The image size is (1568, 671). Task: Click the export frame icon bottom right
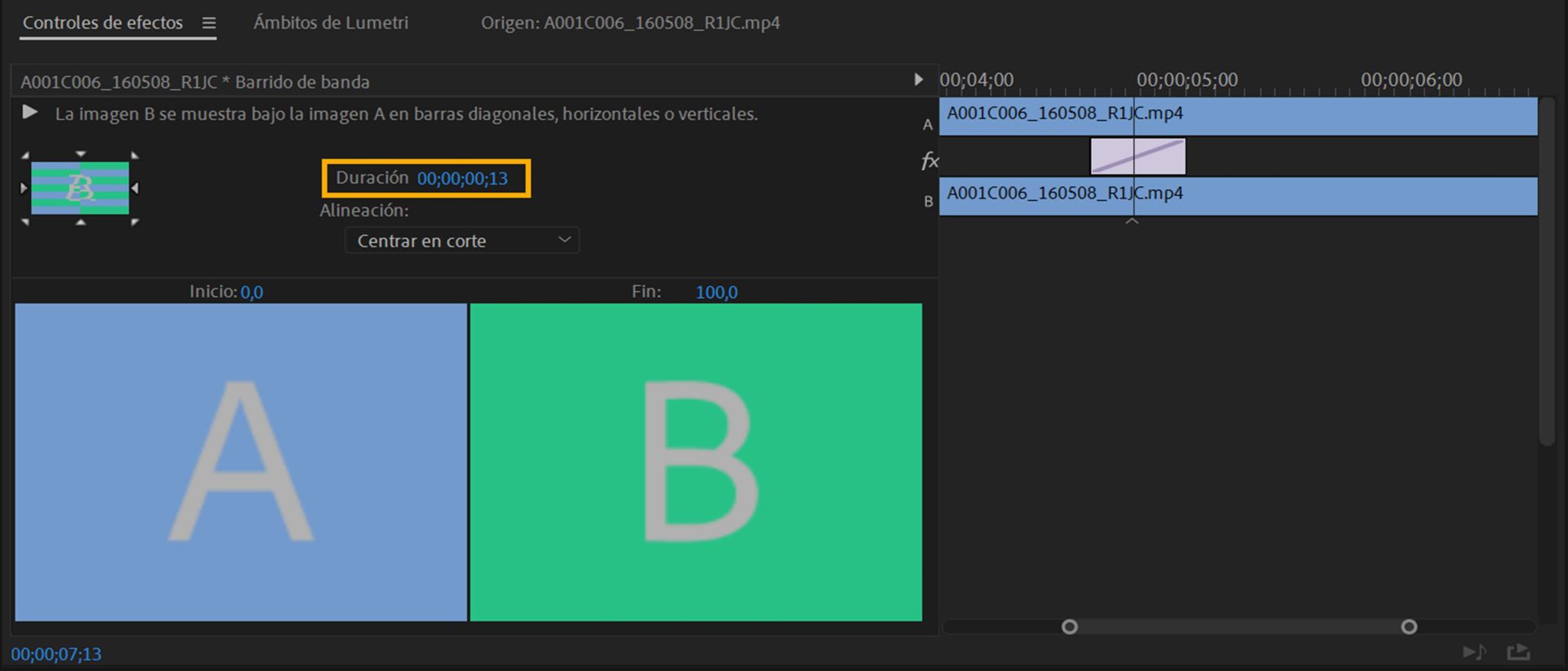[1518, 652]
